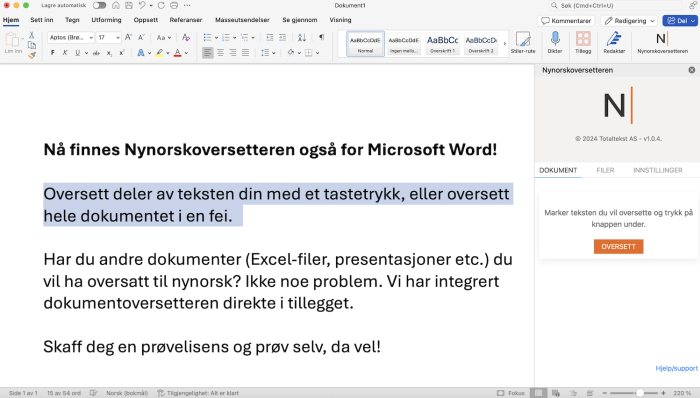700x398 pixels.
Task: Click the text effects blue A icon
Action: (141, 53)
